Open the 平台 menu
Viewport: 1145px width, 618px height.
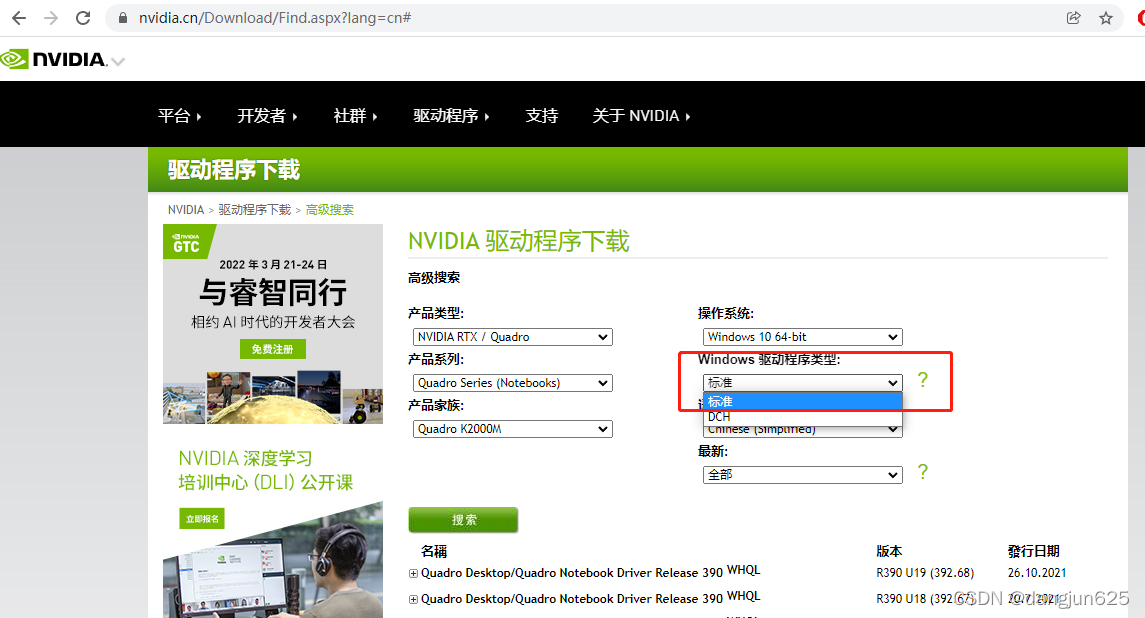[179, 115]
